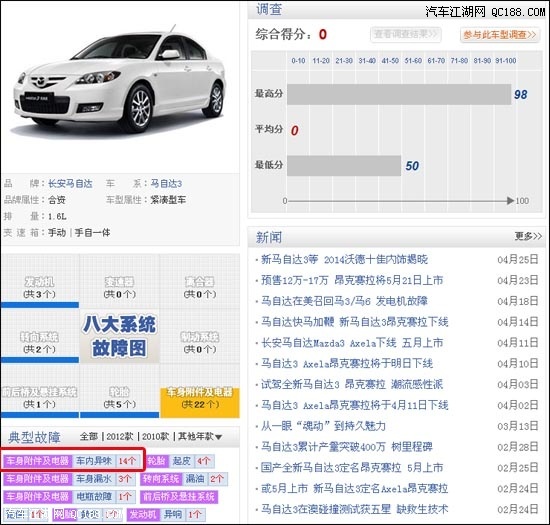Click the white Mazda3 car photo

point(119,81)
